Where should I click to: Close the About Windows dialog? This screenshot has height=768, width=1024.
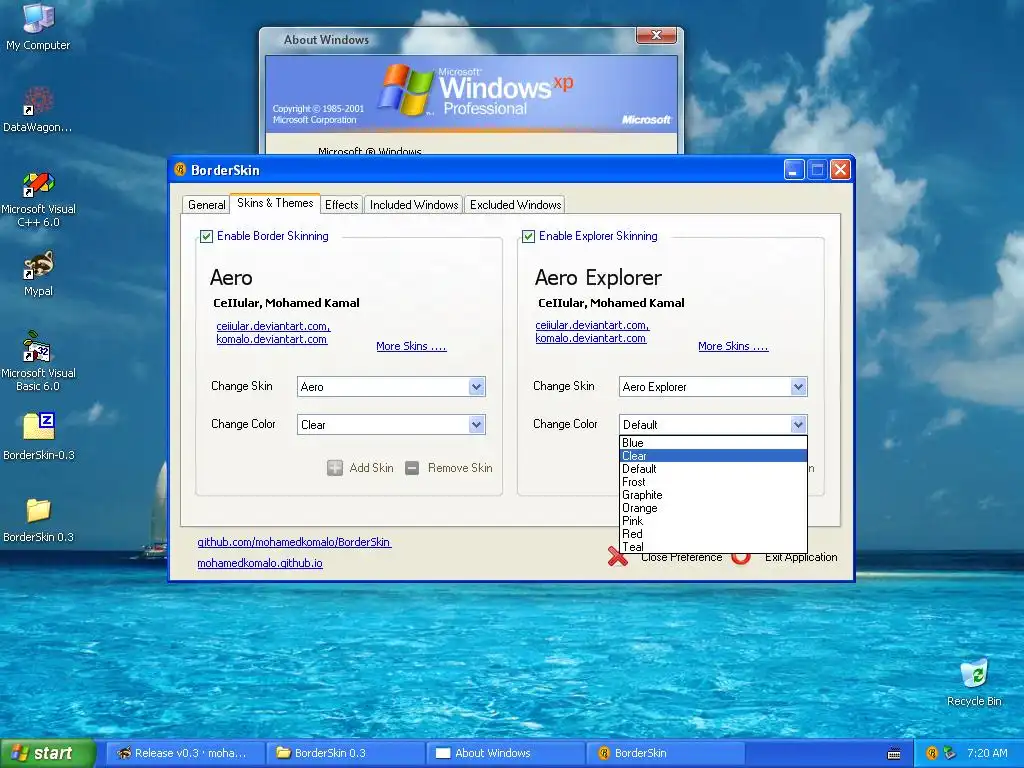[656, 35]
